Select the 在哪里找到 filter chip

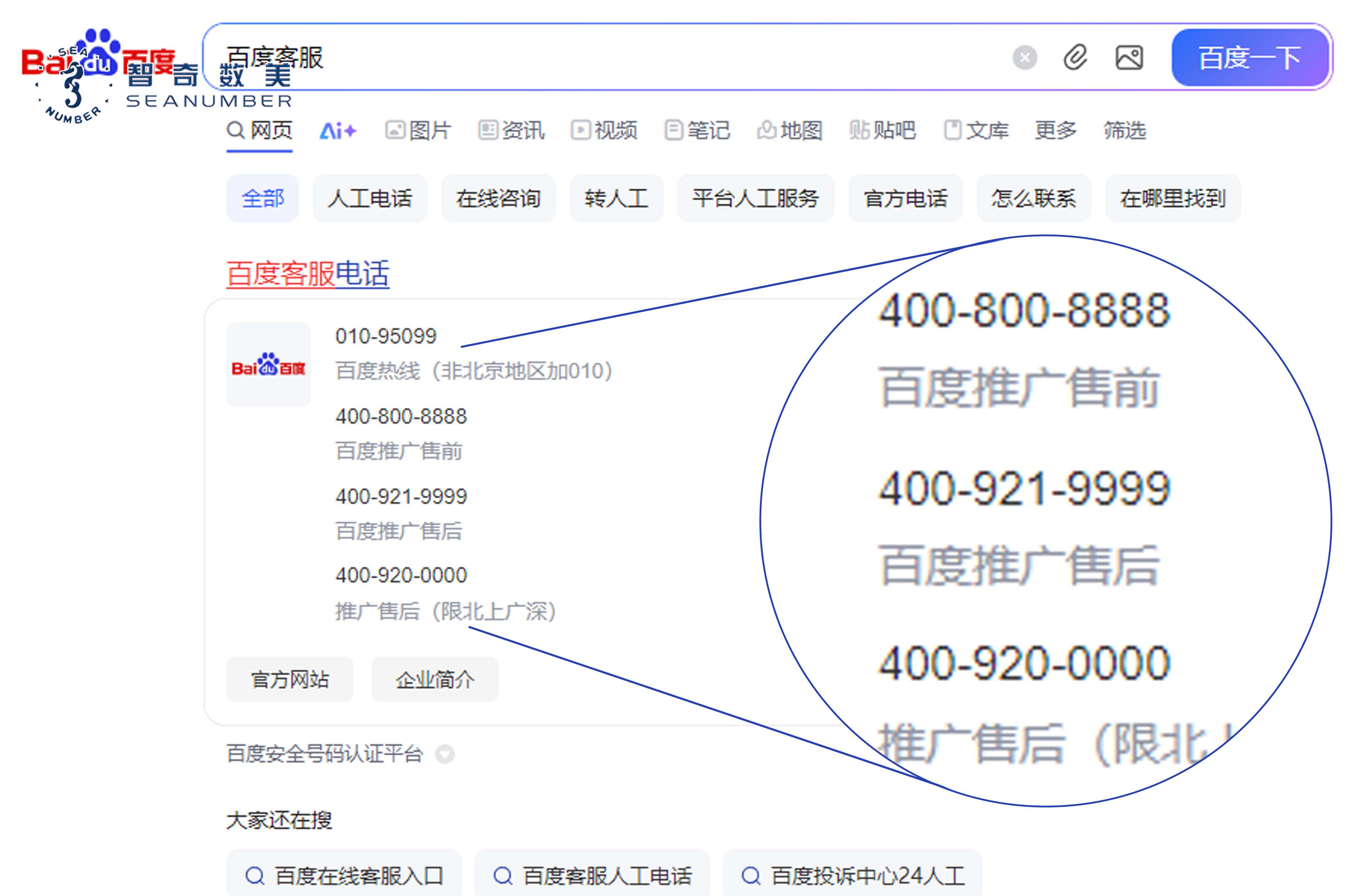point(1173,198)
